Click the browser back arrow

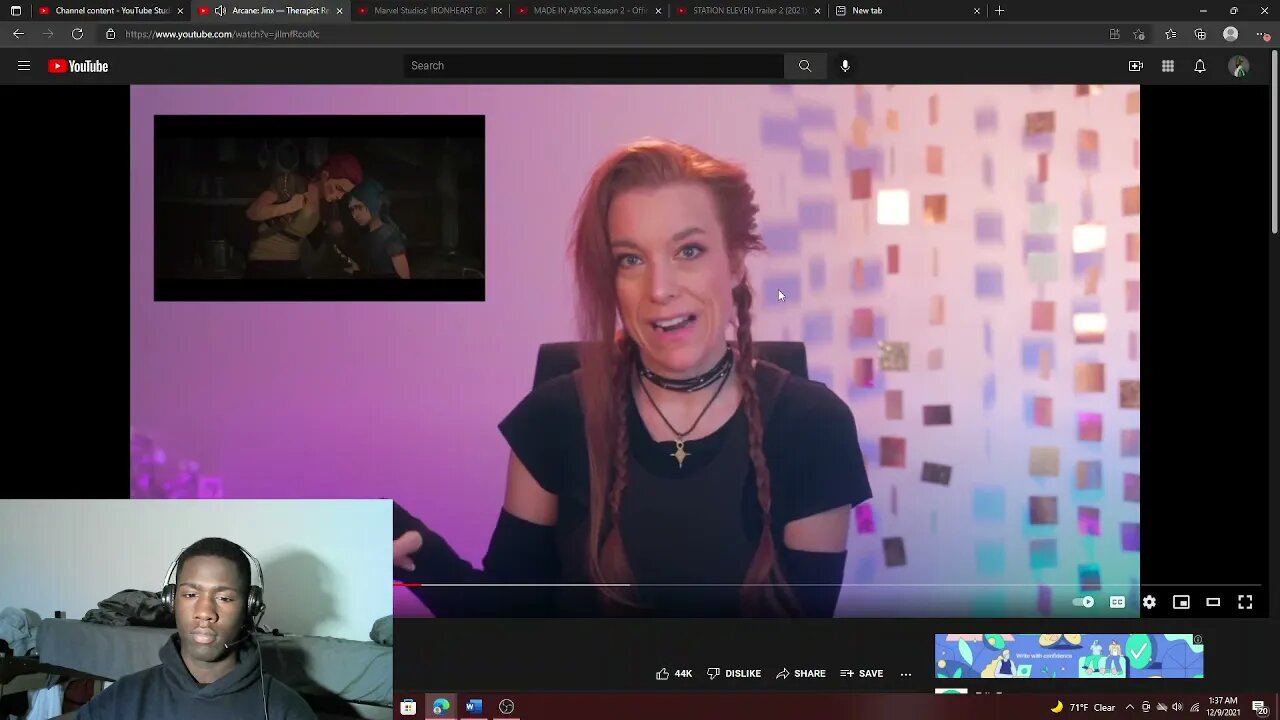pos(18,34)
